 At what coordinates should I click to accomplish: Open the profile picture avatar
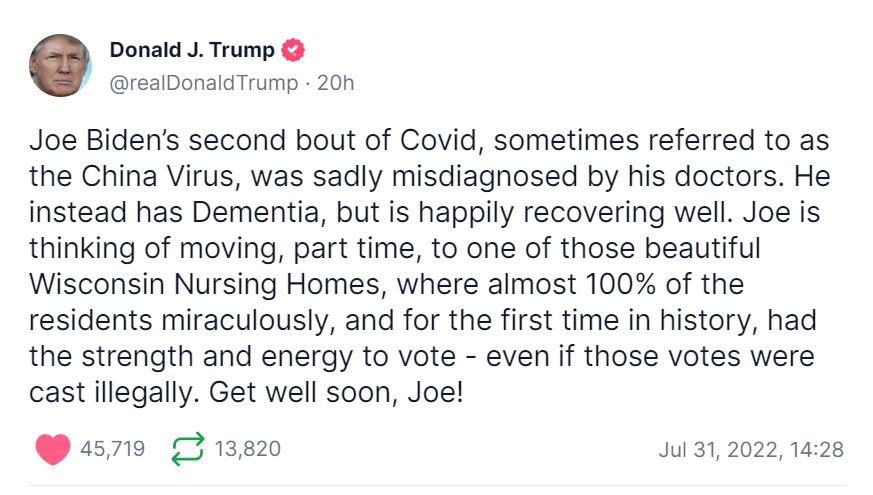pos(61,65)
